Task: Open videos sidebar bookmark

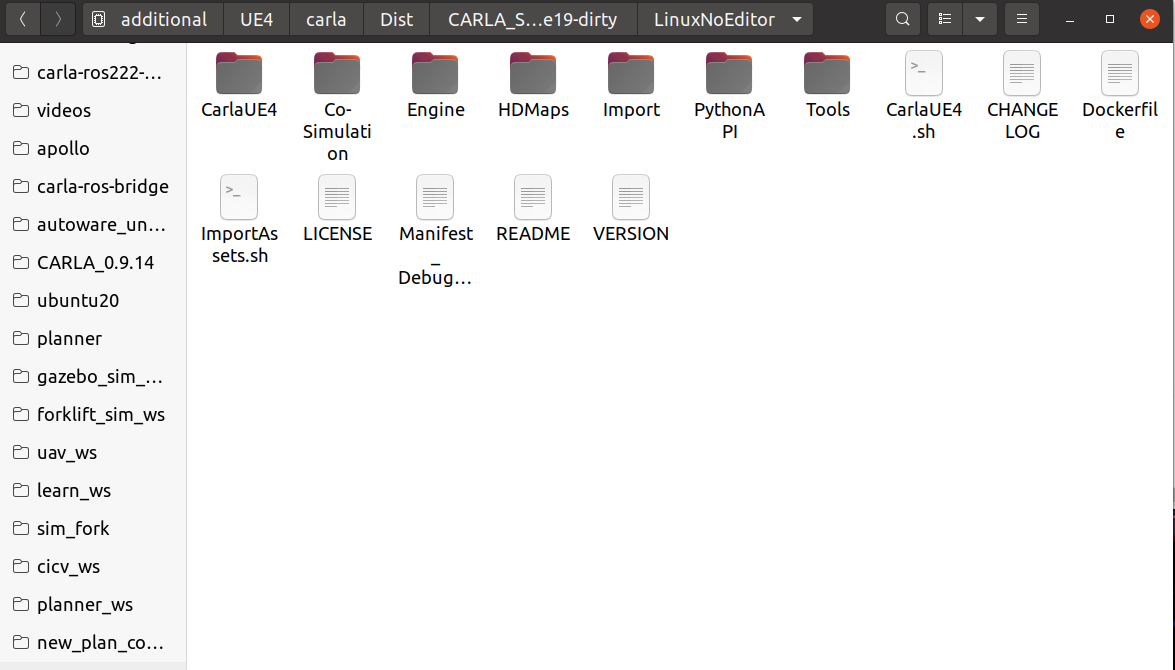Action: [93, 110]
